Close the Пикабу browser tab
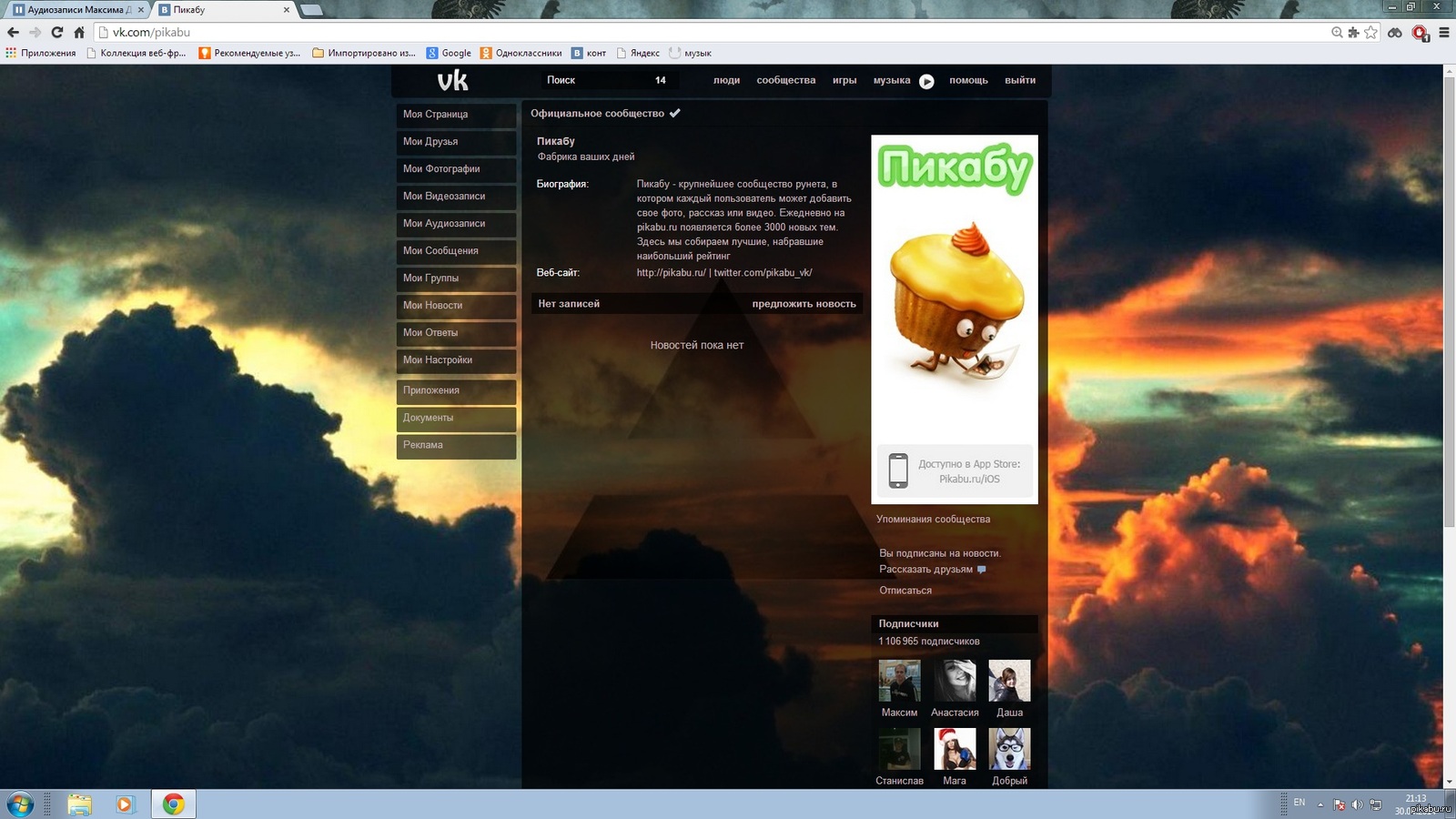Viewport: 1456px width, 819px height. tap(287, 10)
